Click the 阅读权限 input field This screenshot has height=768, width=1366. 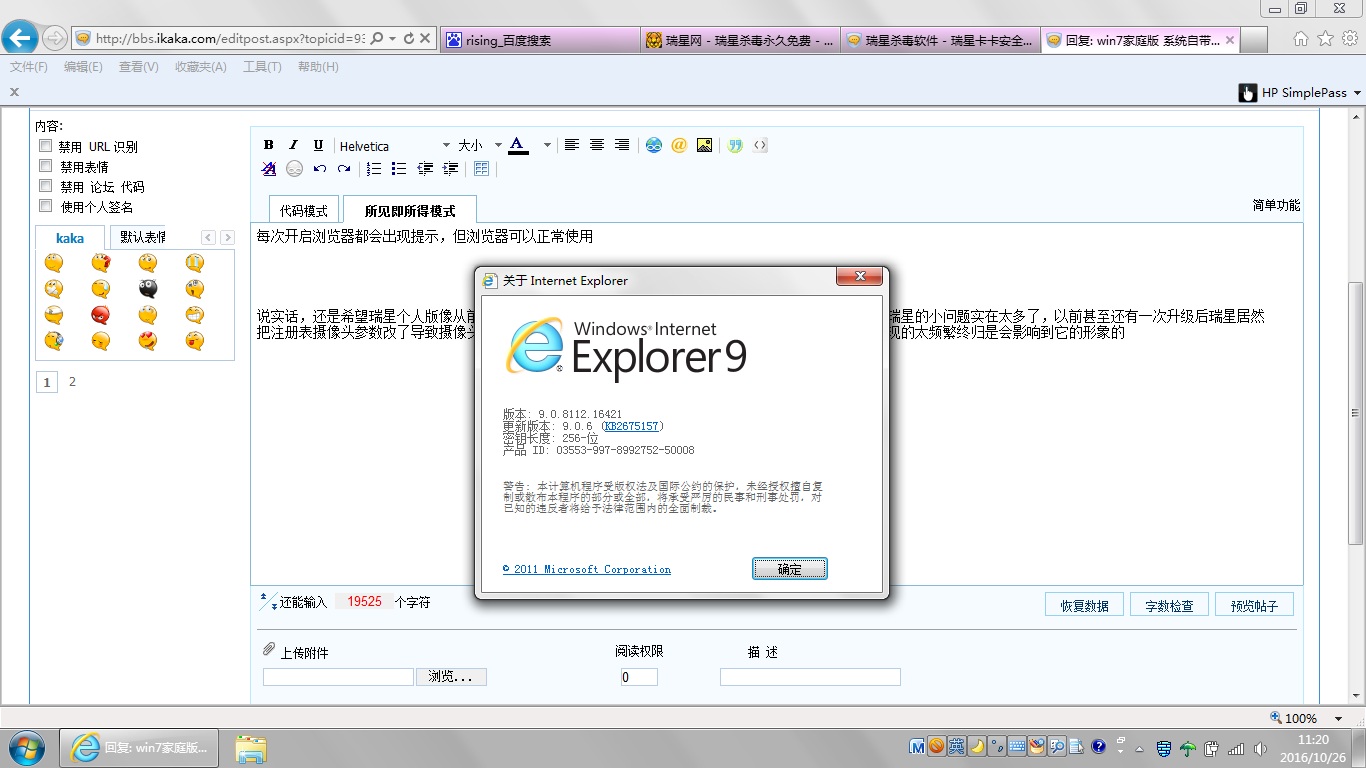pyautogui.click(x=639, y=677)
